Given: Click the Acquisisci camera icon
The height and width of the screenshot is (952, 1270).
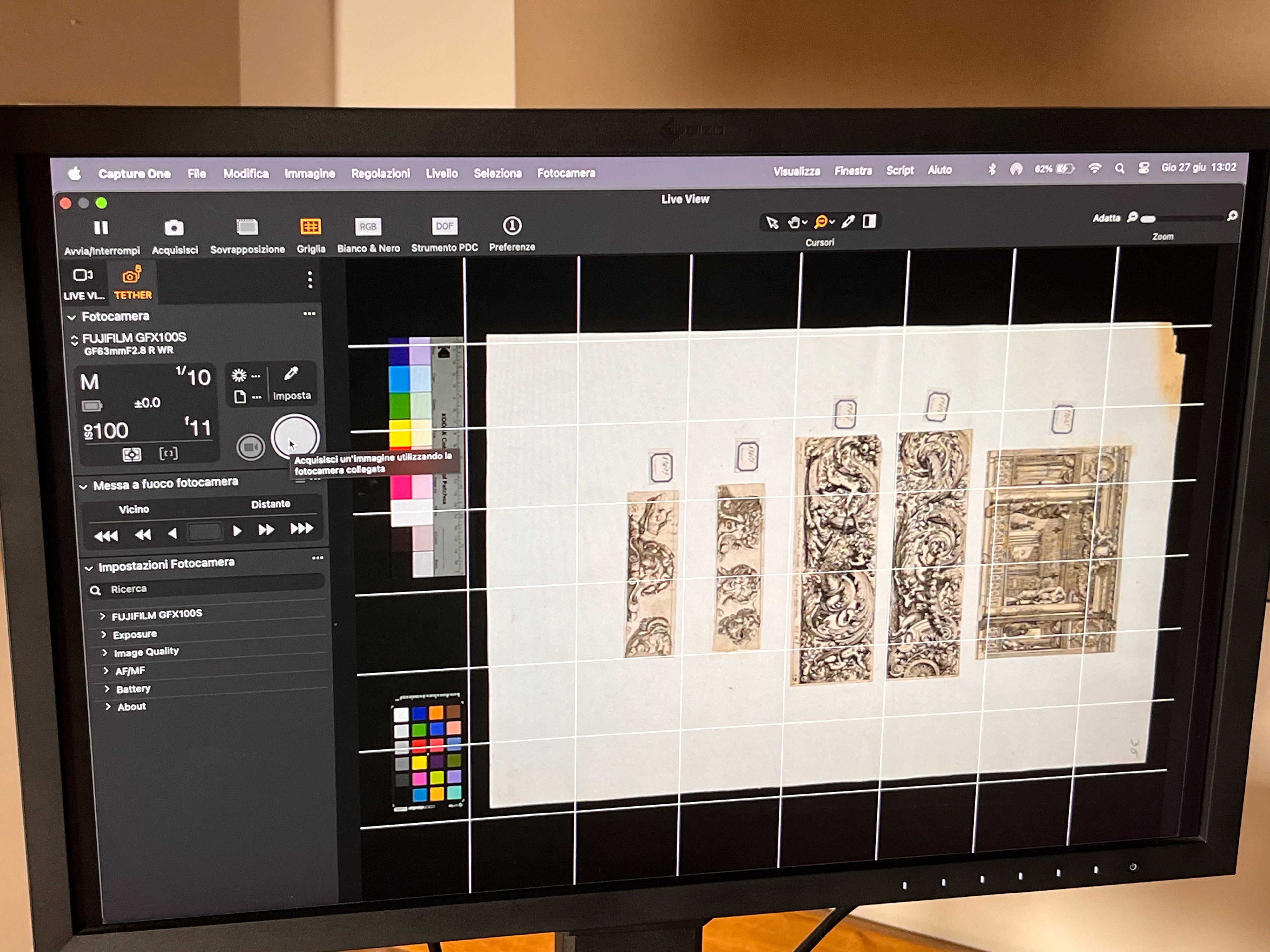Looking at the screenshot, I should coord(174,228).
